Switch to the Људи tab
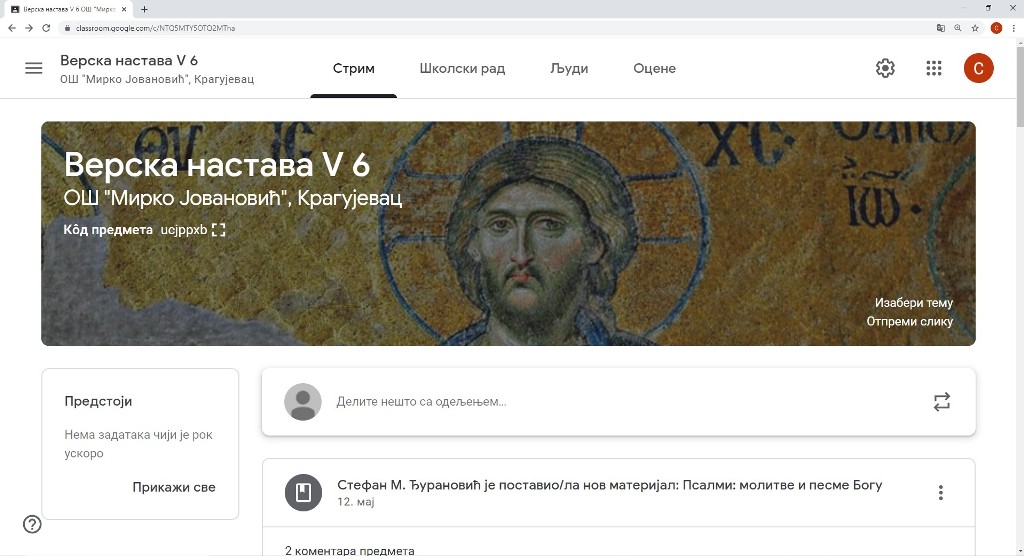The height and width of the screenshot is (556, 1024). 569,69
